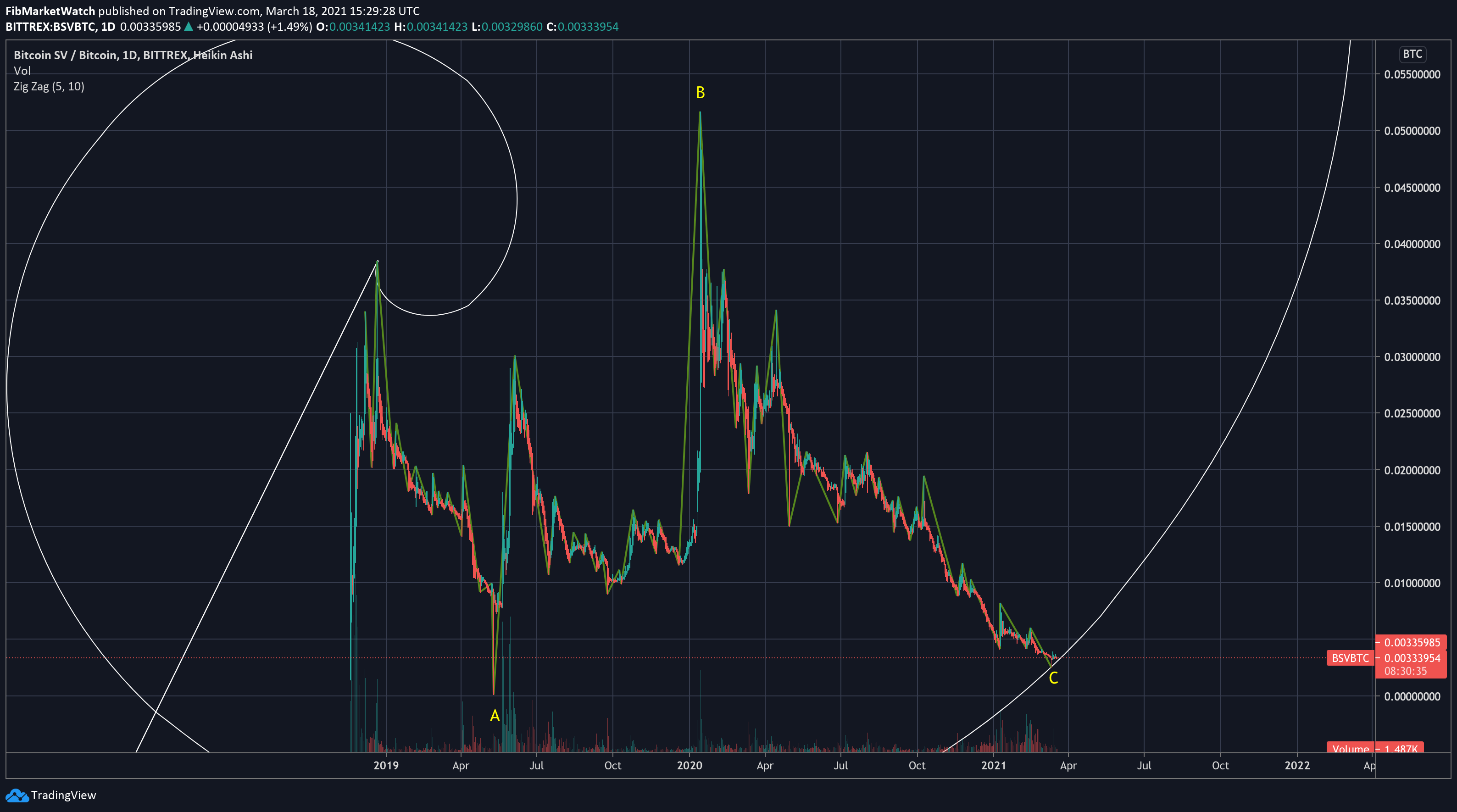Click the 0.00335985 price tag
Image resolution: width=1457 pixels, height=812 pixels.
(1412, 642)
